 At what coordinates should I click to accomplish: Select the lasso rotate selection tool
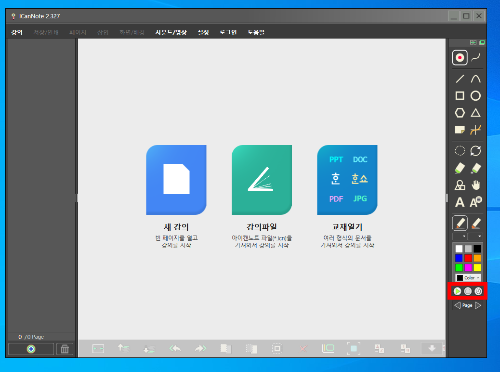pyautogui.click(x=476, y=151)
